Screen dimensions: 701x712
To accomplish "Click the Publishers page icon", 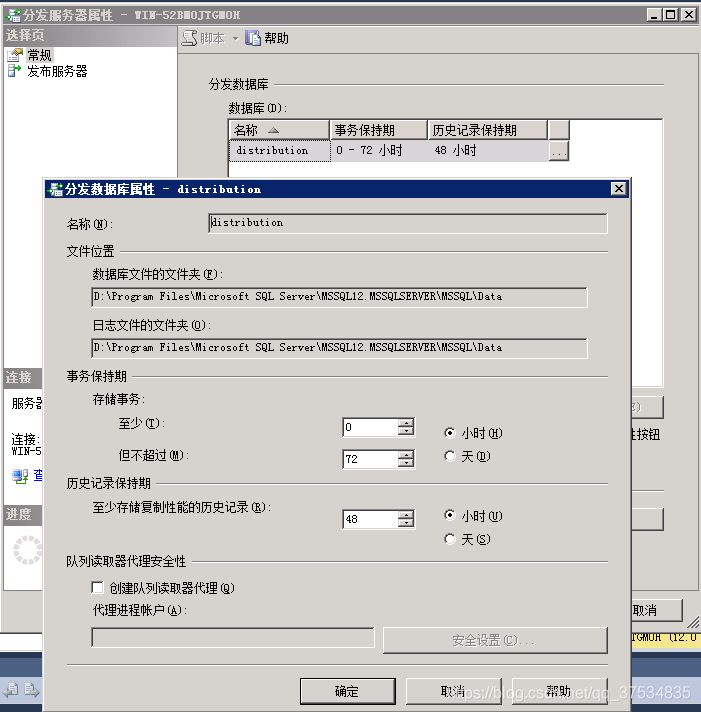I will [14, 71].
